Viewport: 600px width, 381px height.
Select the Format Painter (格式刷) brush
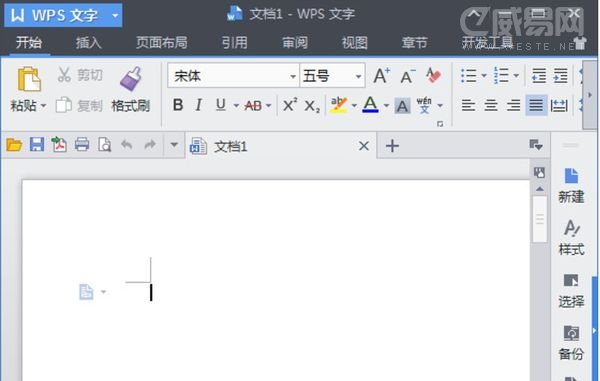[x=130, y=90]
